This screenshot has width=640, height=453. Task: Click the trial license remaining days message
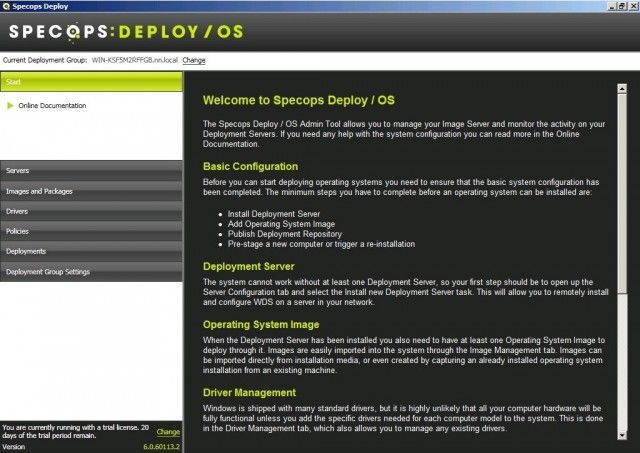pyautogui.click(x=76, y=431)
